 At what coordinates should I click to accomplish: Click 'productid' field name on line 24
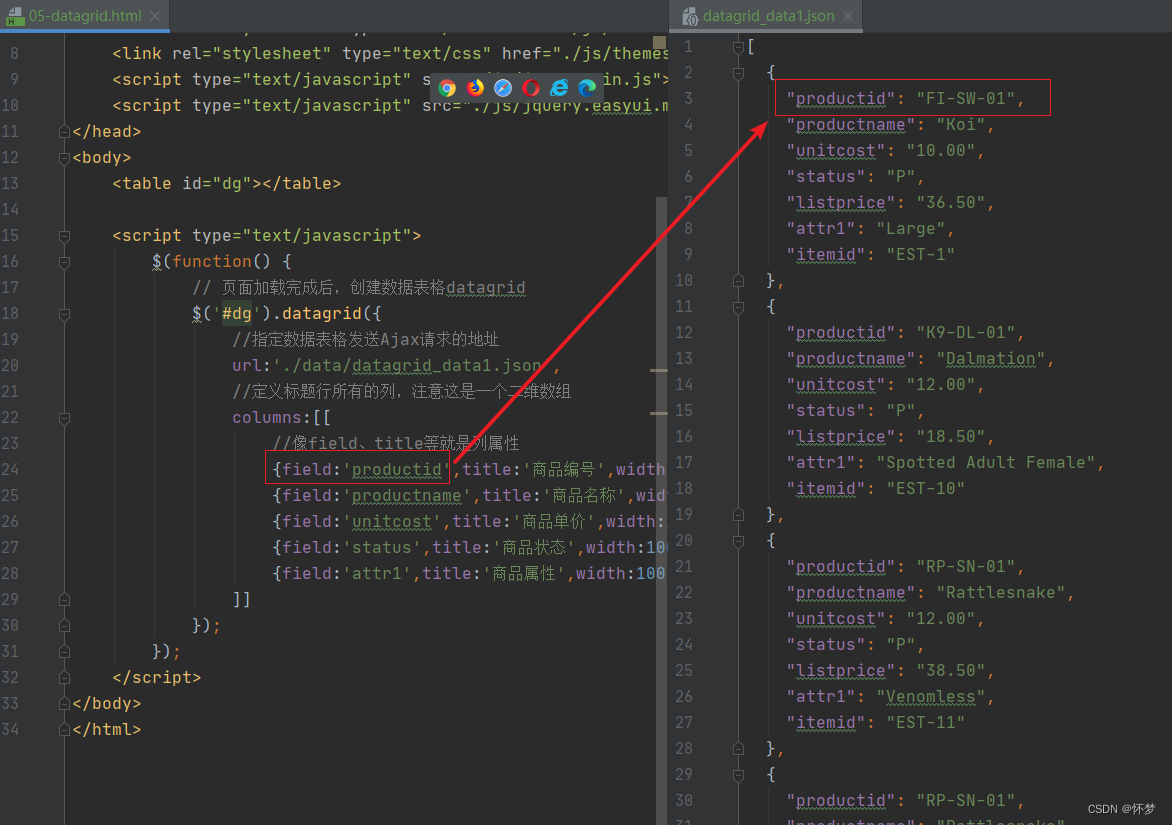(397, 469)
